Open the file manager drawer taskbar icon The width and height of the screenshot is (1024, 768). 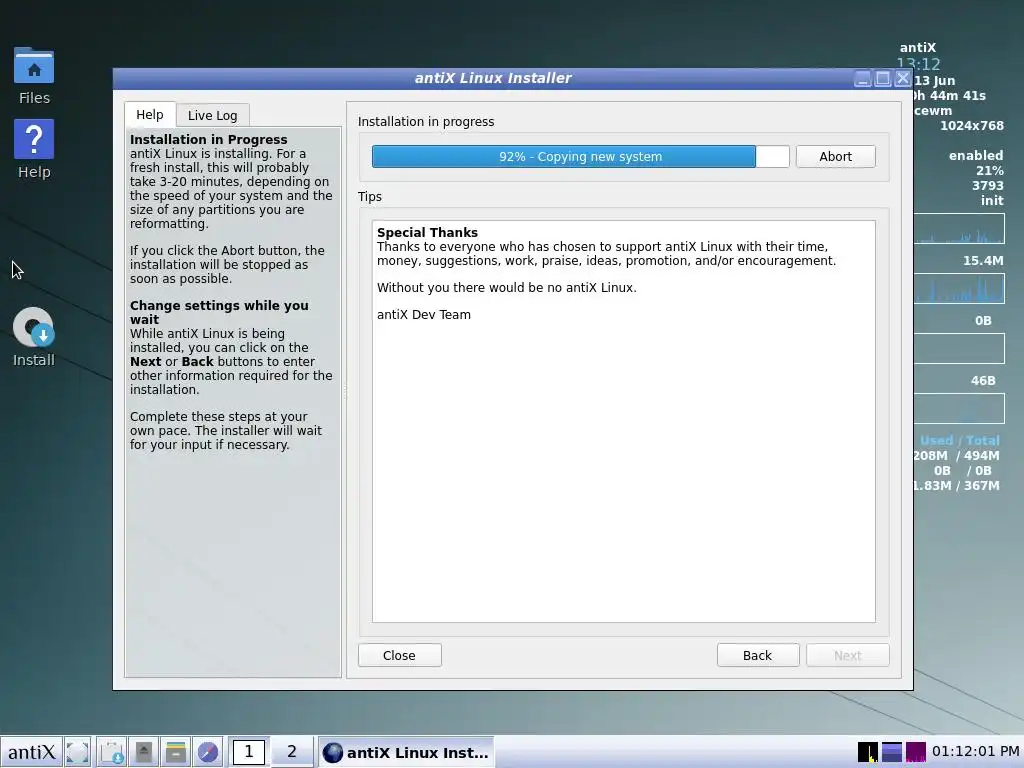176,752
